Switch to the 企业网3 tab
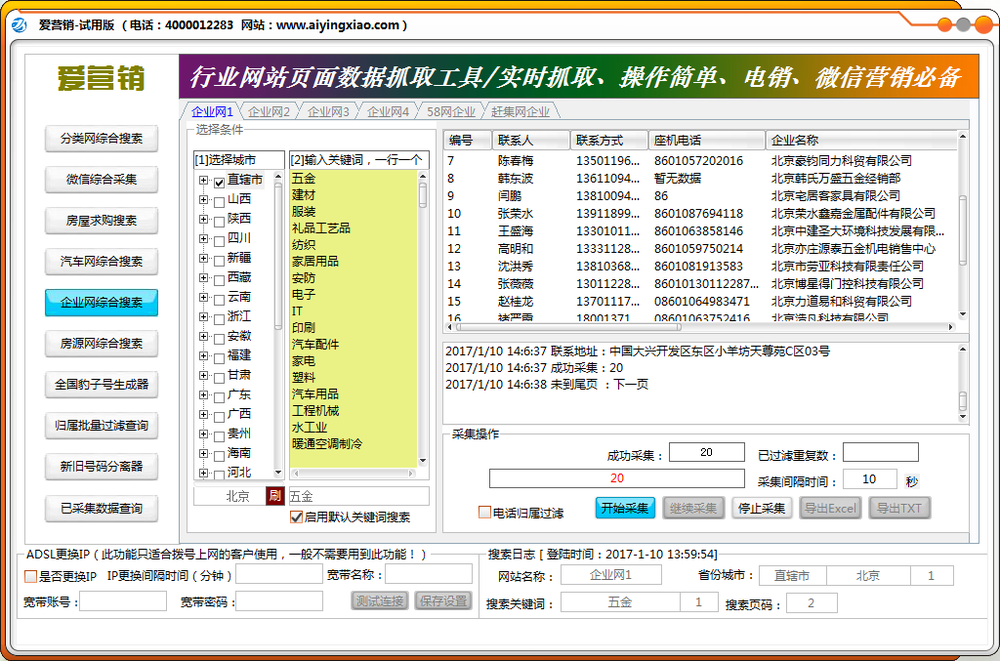Viewport: 1000px width, 661px height. click(328, 112)
